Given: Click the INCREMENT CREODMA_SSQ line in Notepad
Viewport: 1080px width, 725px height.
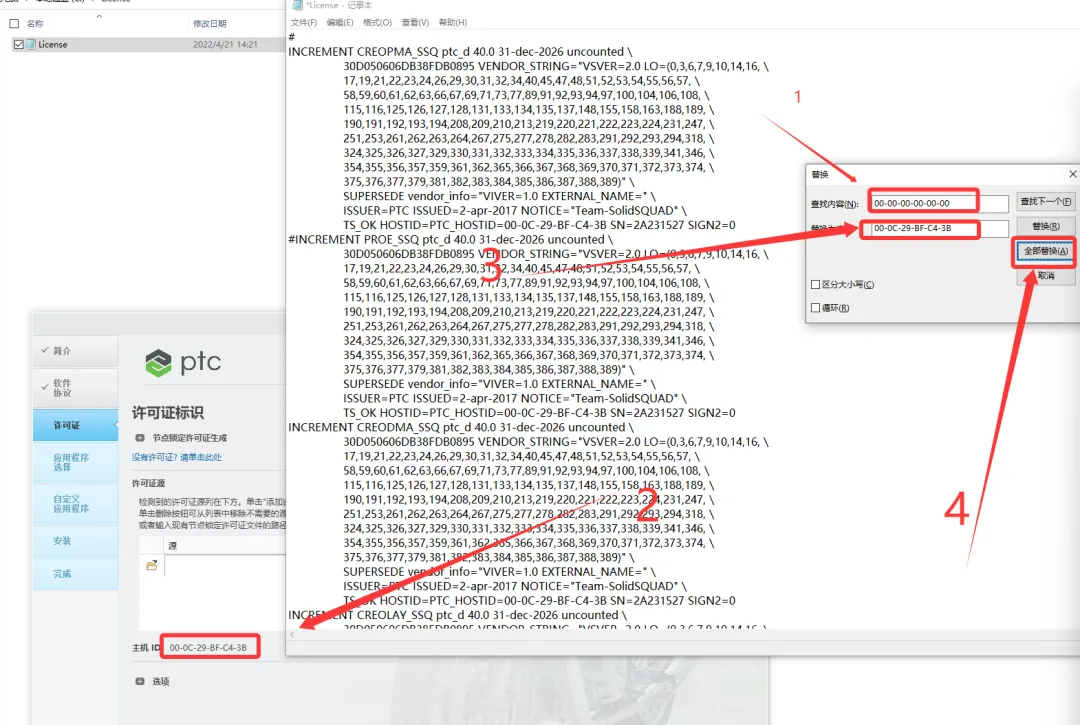Looking at the screenshot, I should pos(460,428).
